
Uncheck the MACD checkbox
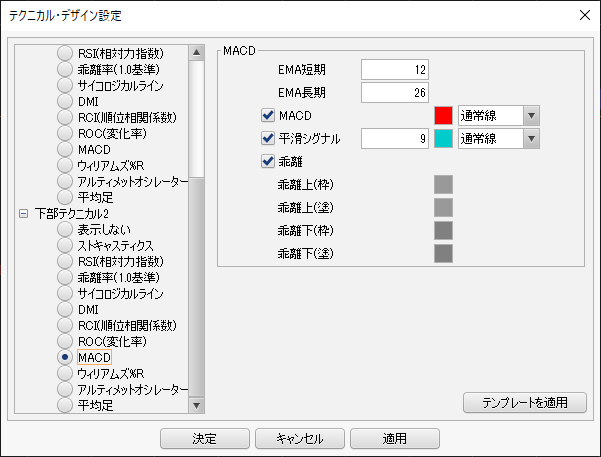coord(267,115)
